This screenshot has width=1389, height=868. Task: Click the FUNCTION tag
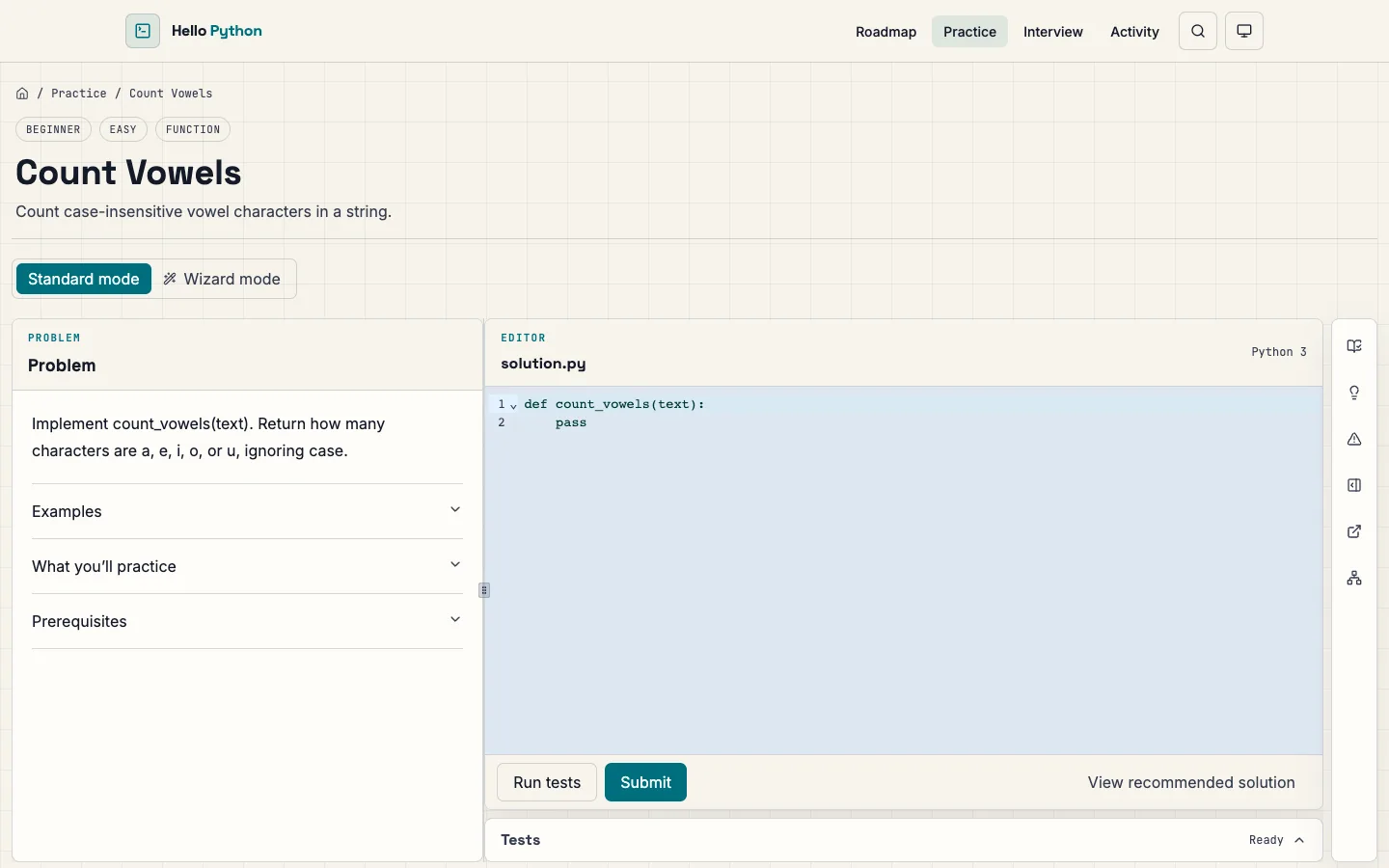tap(193, 129)
